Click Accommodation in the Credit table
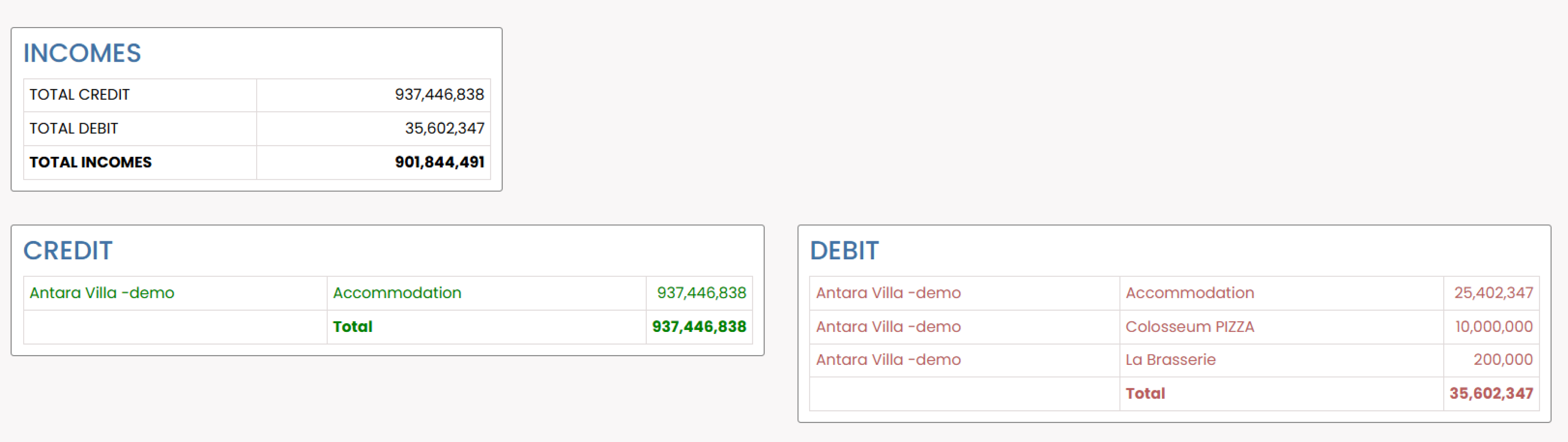Image resolution: width=1568 pixels, height=442 pixels. point(397,293)
